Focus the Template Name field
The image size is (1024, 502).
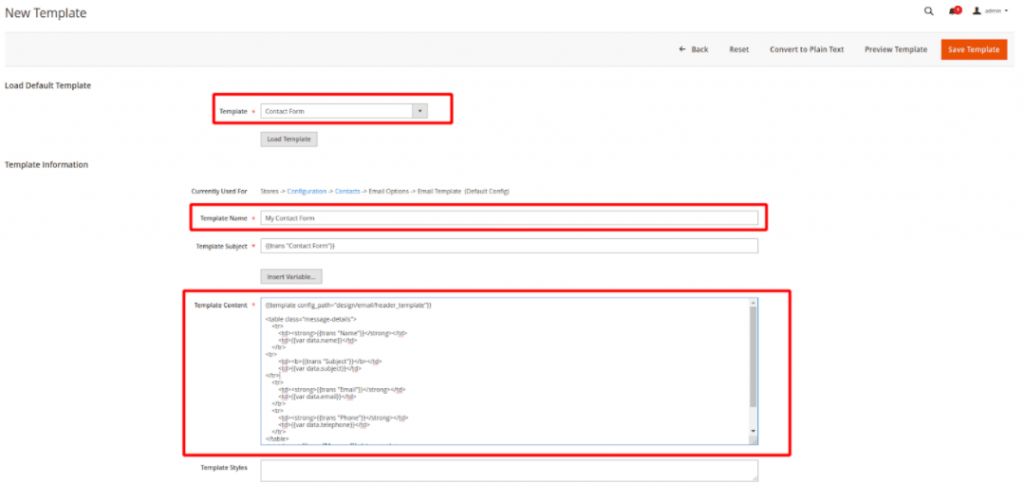(508, 217)
